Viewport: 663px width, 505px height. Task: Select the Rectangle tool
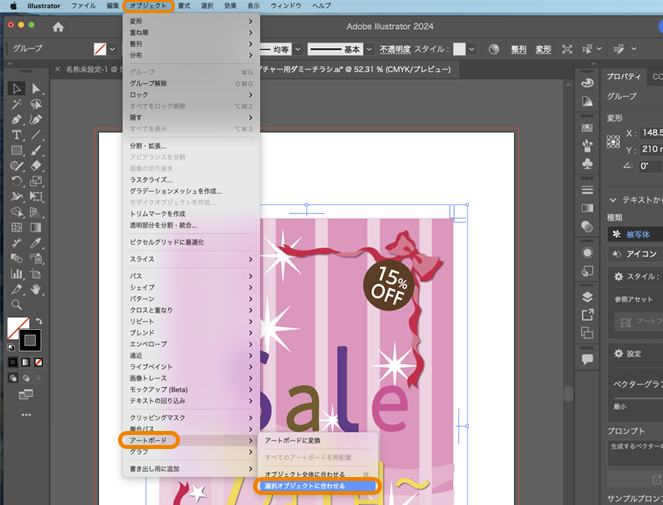(16, 150)
